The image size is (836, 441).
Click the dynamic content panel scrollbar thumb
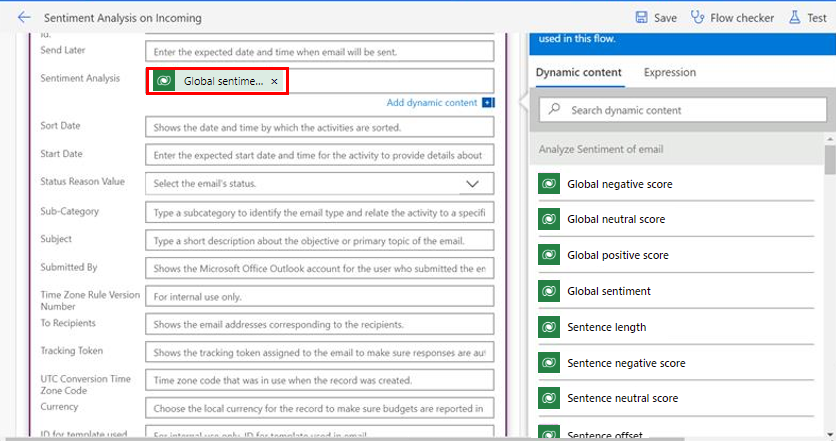tap(830, 159)
